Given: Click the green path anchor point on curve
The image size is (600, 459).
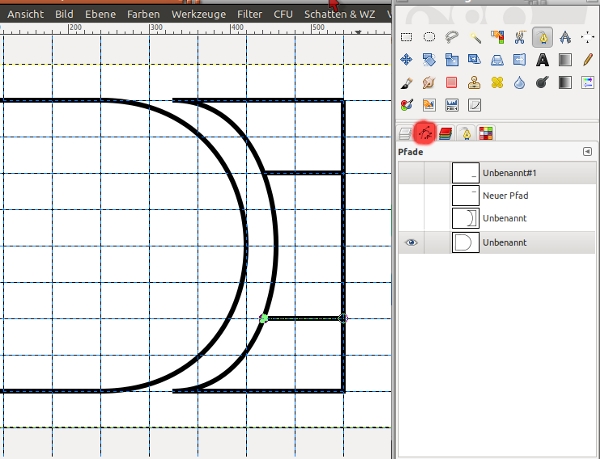Looking at the screenshot, I should tap(264, 318).
